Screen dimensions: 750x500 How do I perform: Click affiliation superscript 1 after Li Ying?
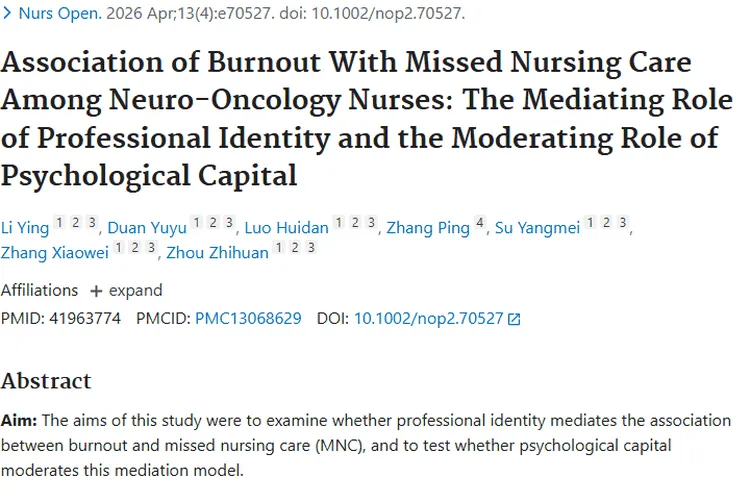58,222
